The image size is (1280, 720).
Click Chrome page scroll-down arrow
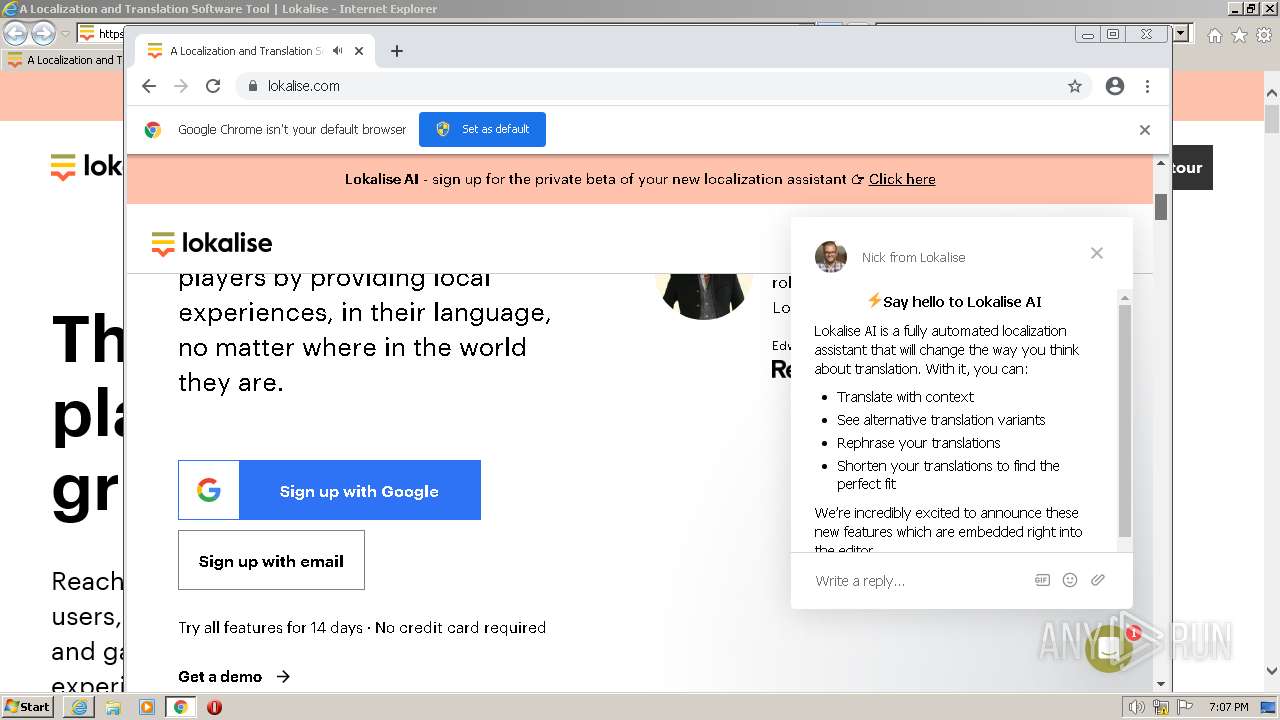1161,684
